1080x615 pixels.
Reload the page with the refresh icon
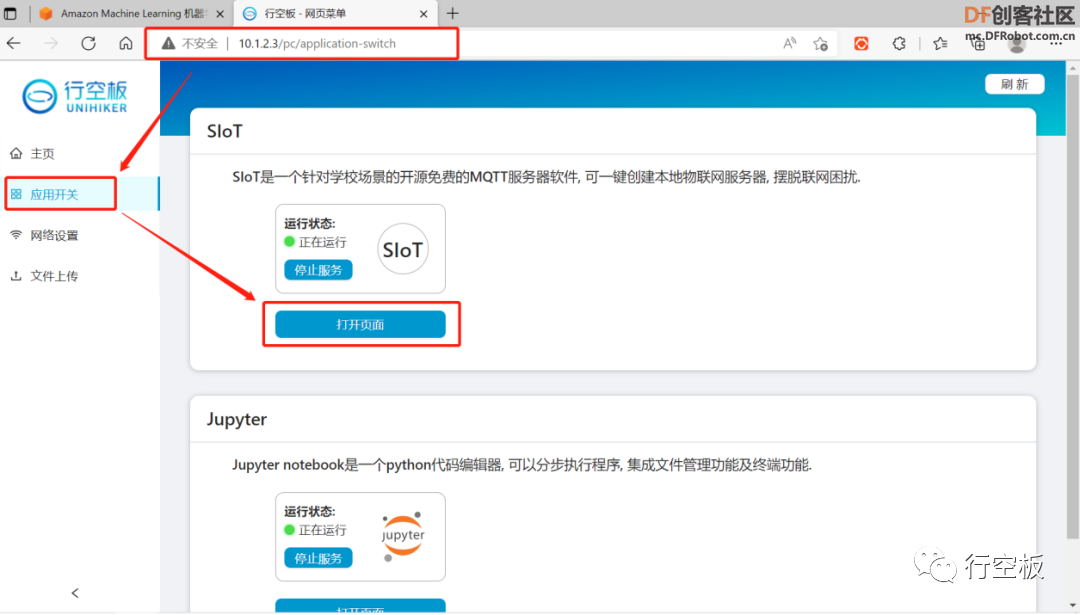point(88,43)
